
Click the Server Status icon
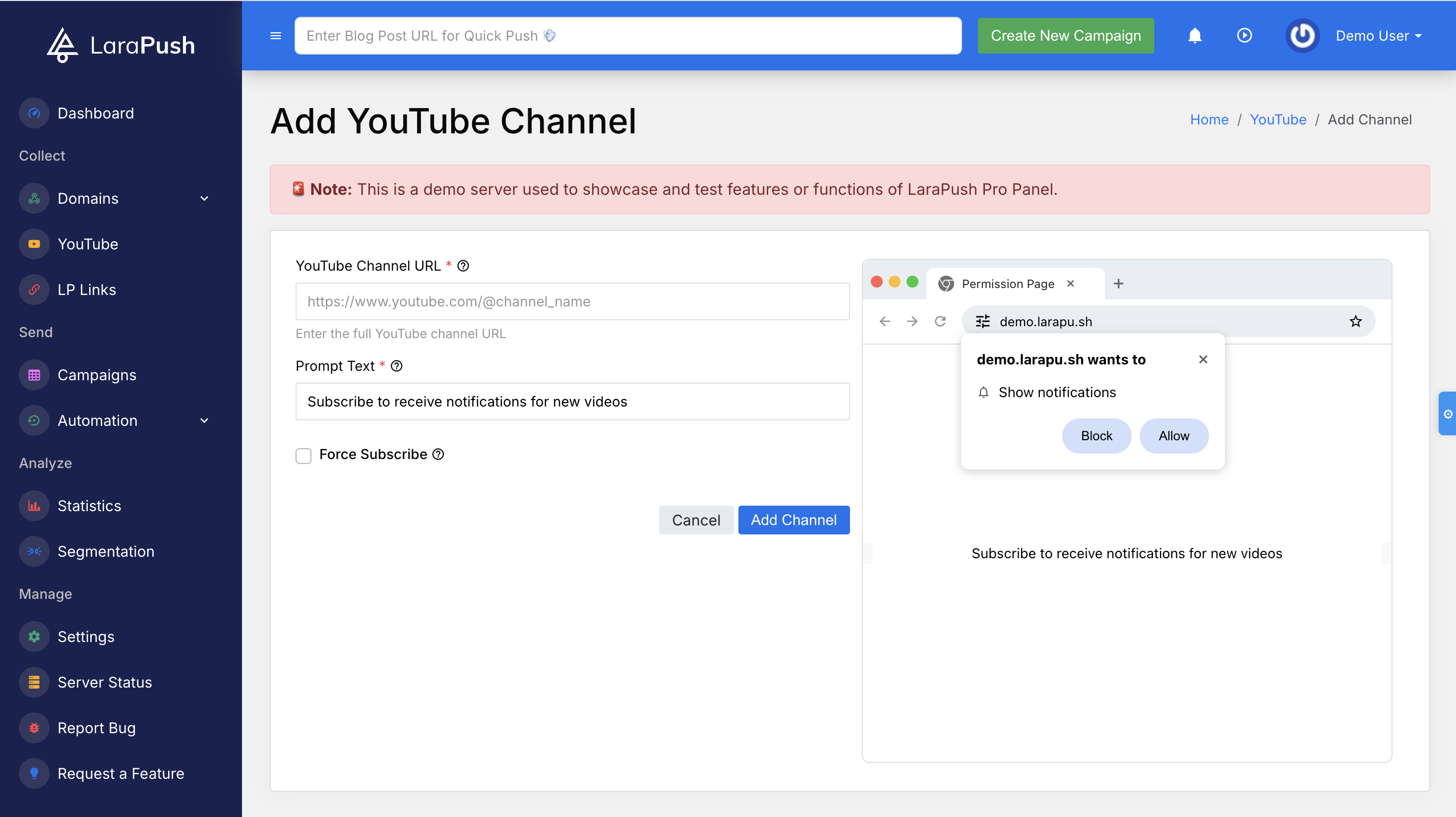coord(34,683)
